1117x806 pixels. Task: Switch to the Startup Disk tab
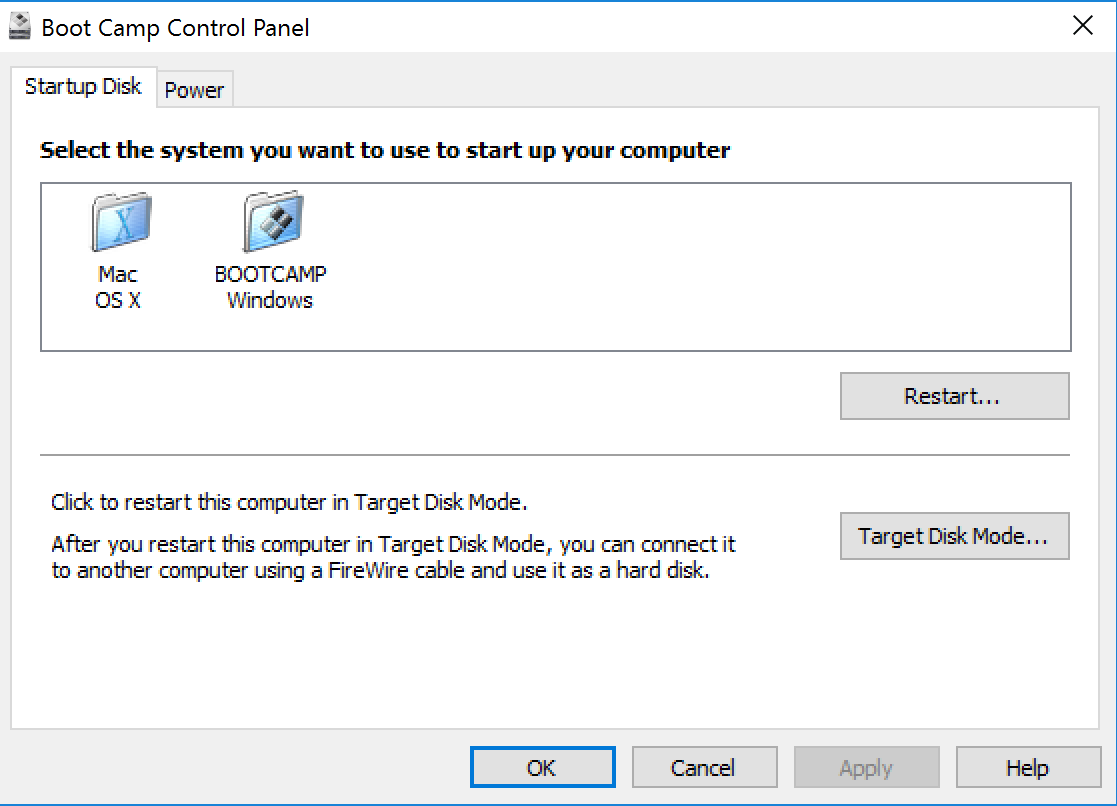coord(83,87)
